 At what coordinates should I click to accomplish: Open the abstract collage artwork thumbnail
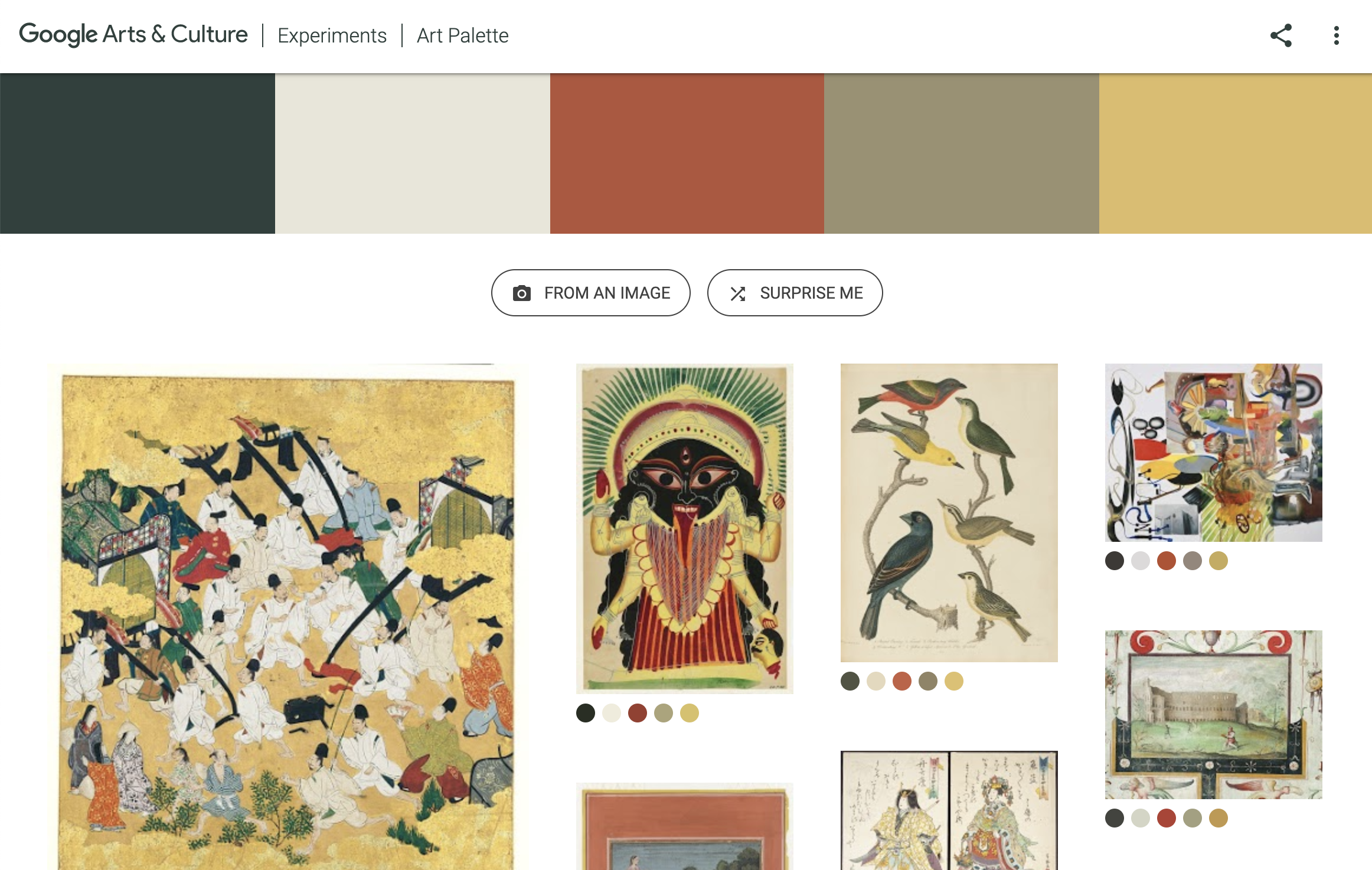pos(1213,452)
